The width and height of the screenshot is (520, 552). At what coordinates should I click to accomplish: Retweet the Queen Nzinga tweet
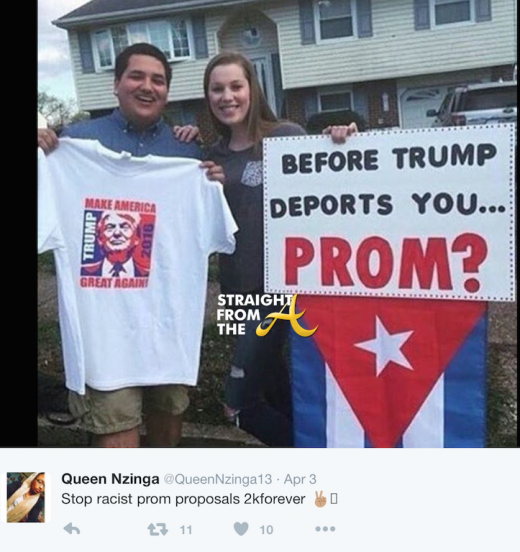(x=157, y=529)
